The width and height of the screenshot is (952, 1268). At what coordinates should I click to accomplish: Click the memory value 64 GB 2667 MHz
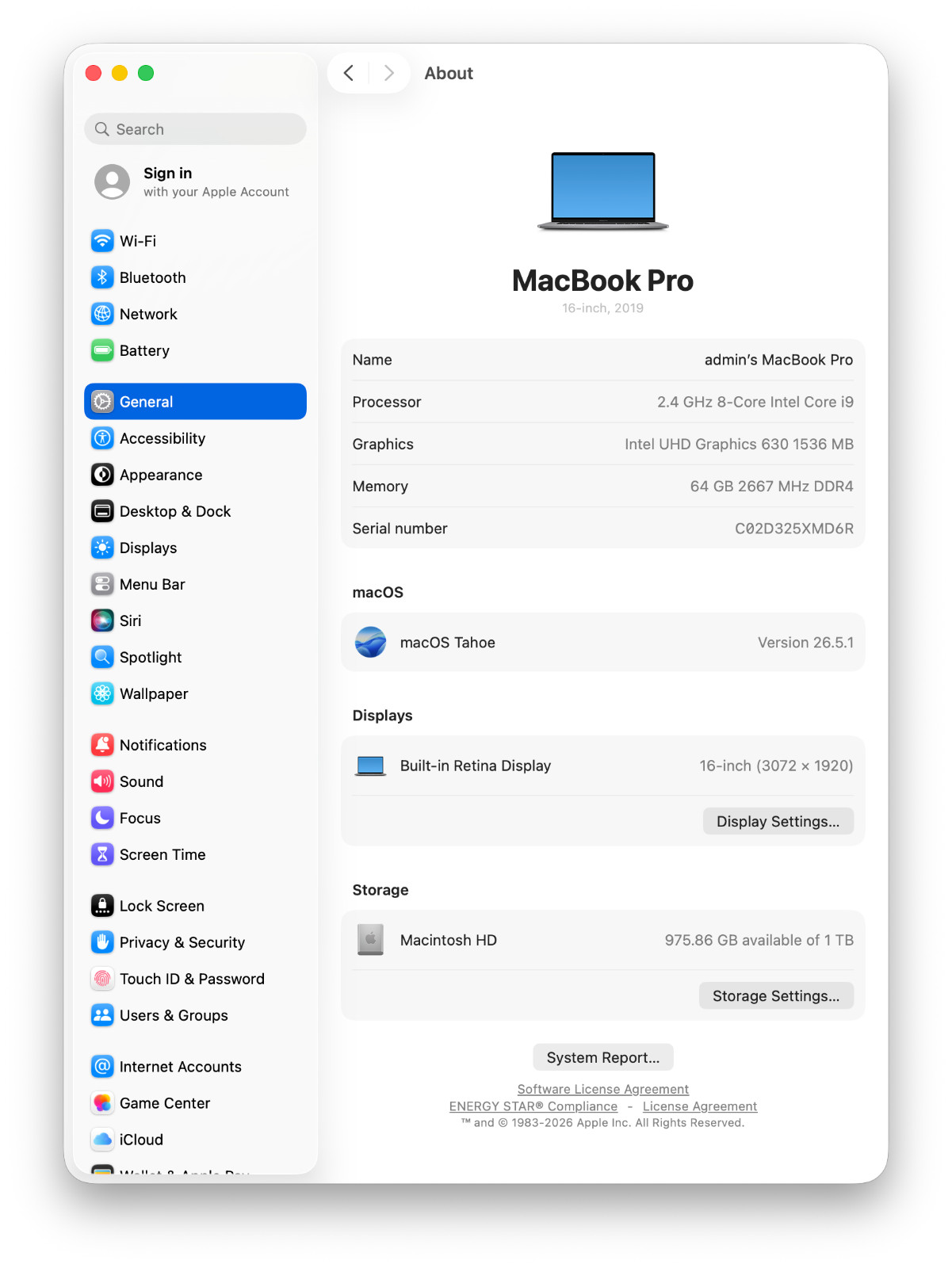pos(771,487)
